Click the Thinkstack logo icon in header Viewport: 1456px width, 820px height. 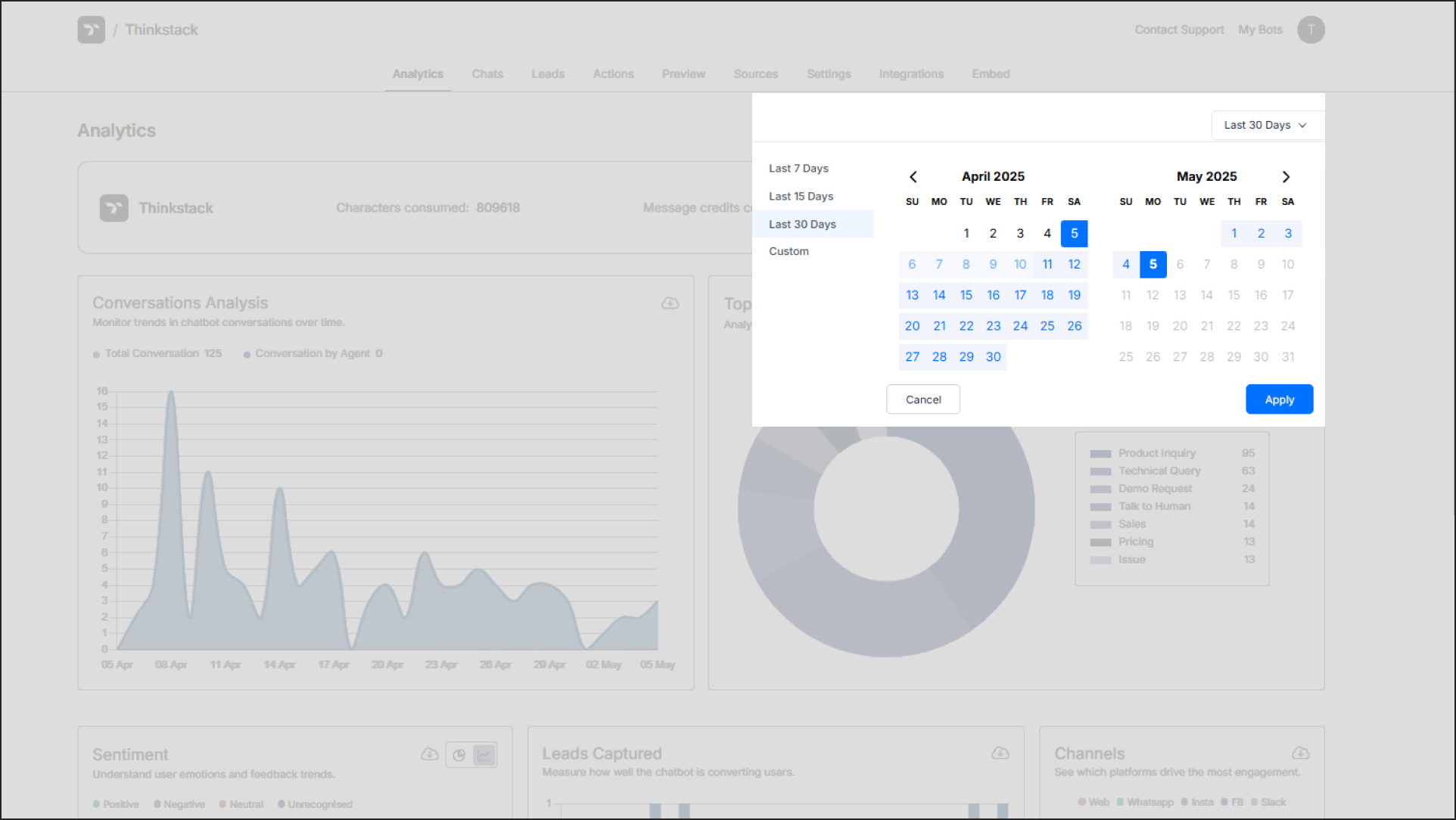[x=91, y=30]
